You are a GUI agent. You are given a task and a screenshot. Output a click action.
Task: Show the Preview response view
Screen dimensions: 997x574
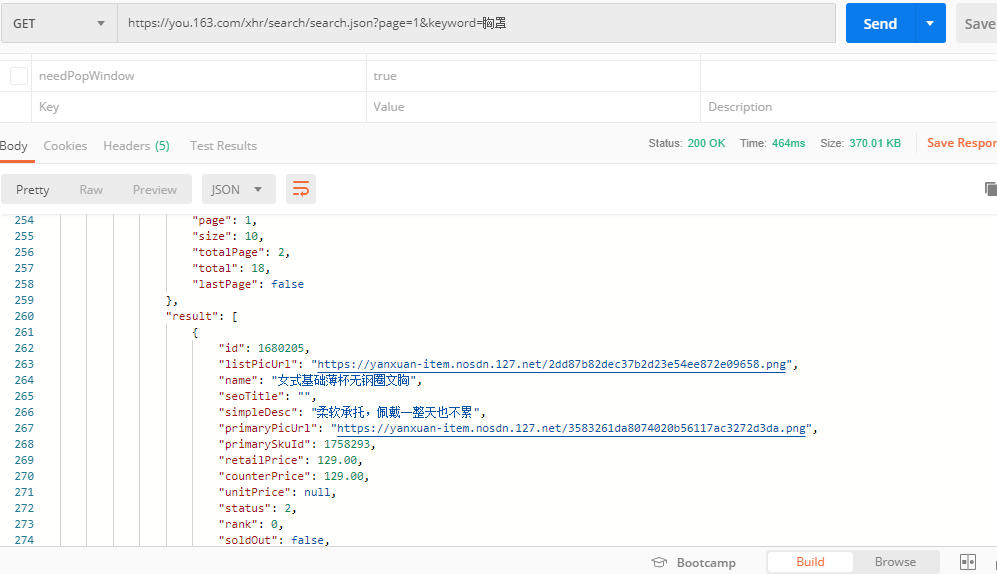pyautogui.click(x=154, y=189)
